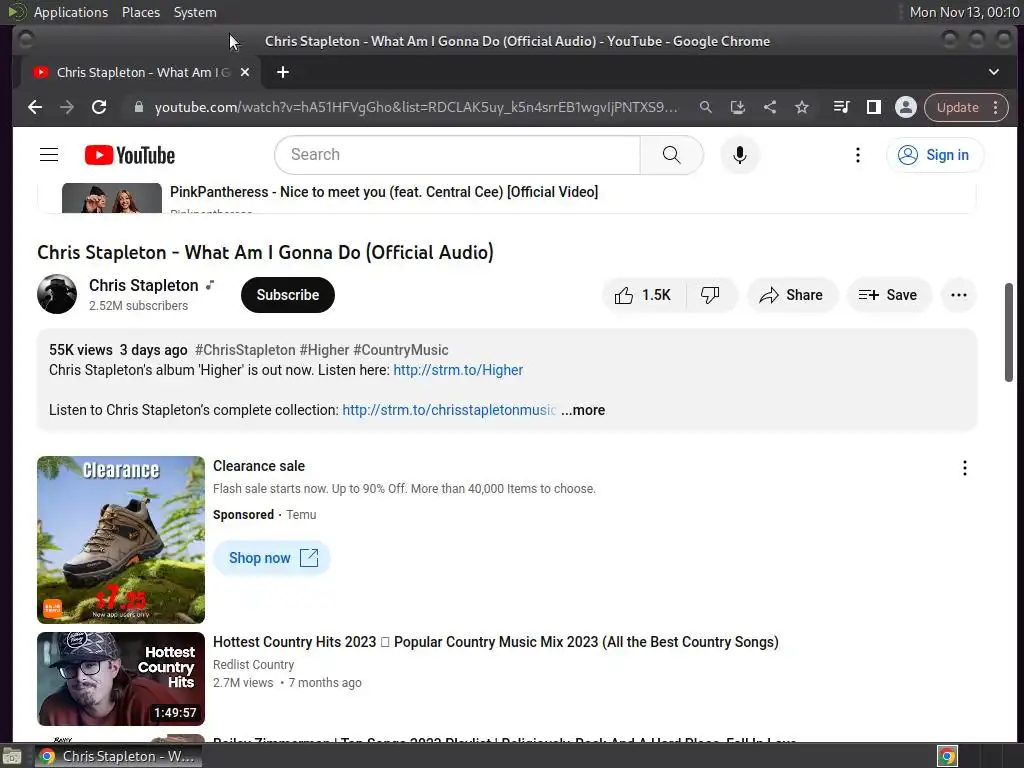Expand tab search dropdown chevron
This screenshot has height=768, width=1024.
click(x=993, y=72)
